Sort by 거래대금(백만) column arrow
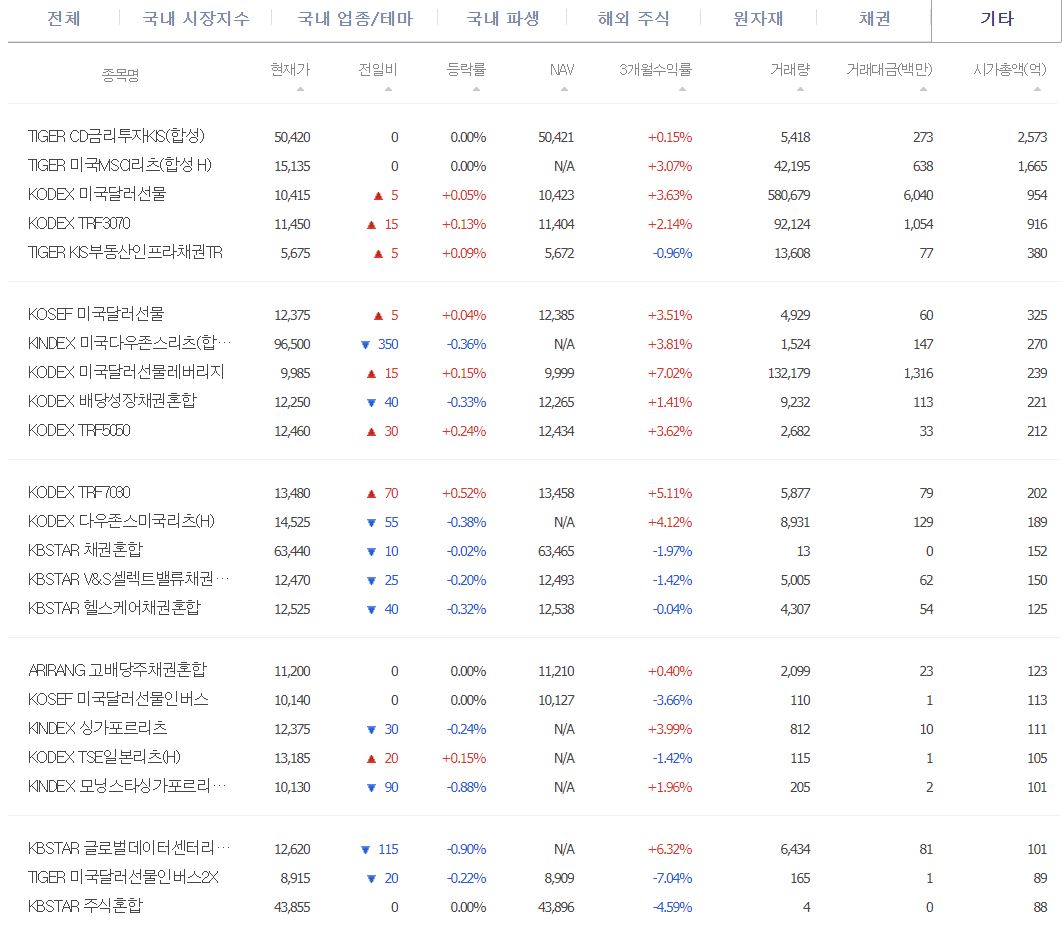The image size is (1062, 925). pos(923,89)
